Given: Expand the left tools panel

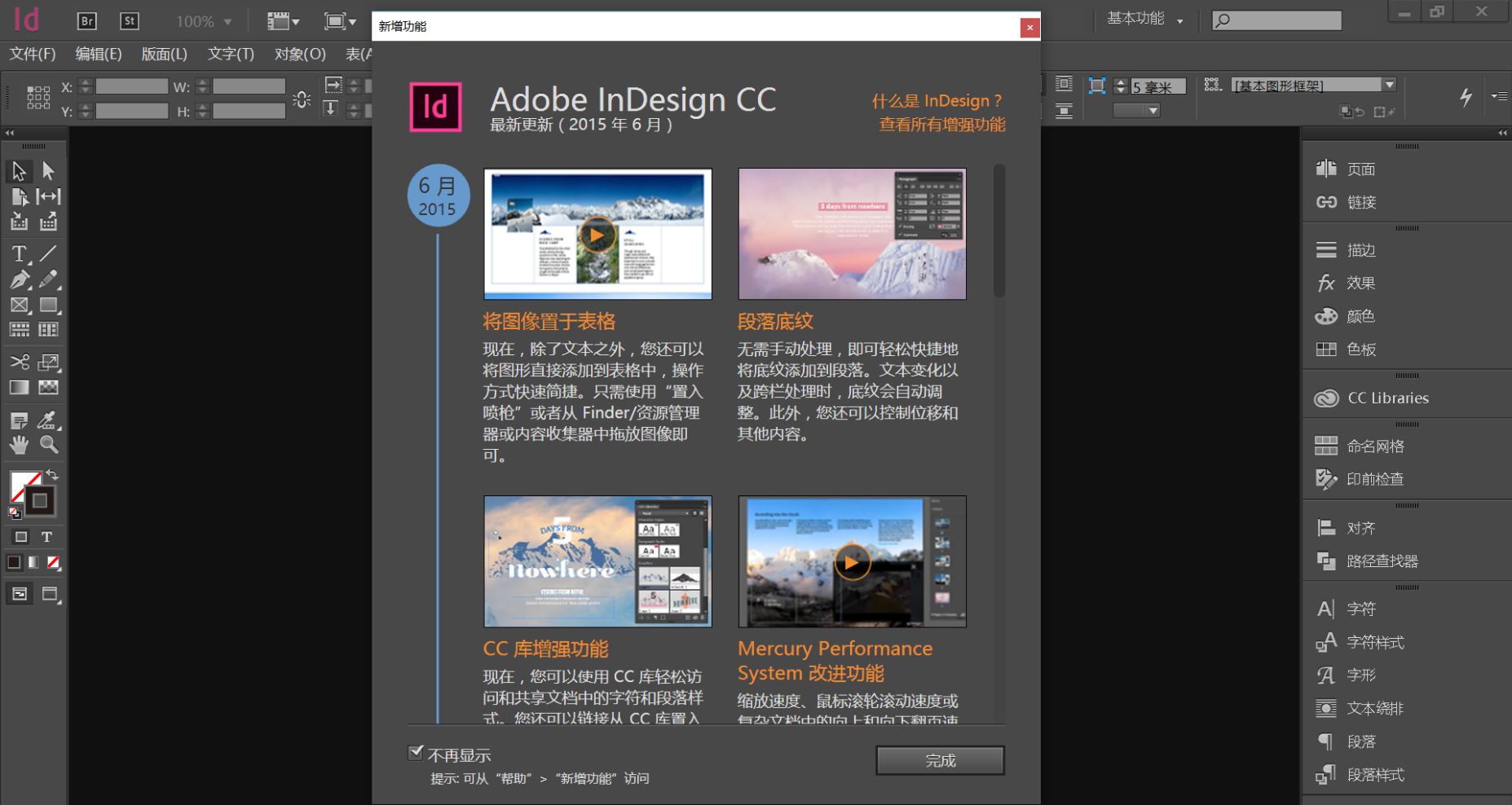Looking at the screenshot, I should pyautogui.click(x=10, y=133).
